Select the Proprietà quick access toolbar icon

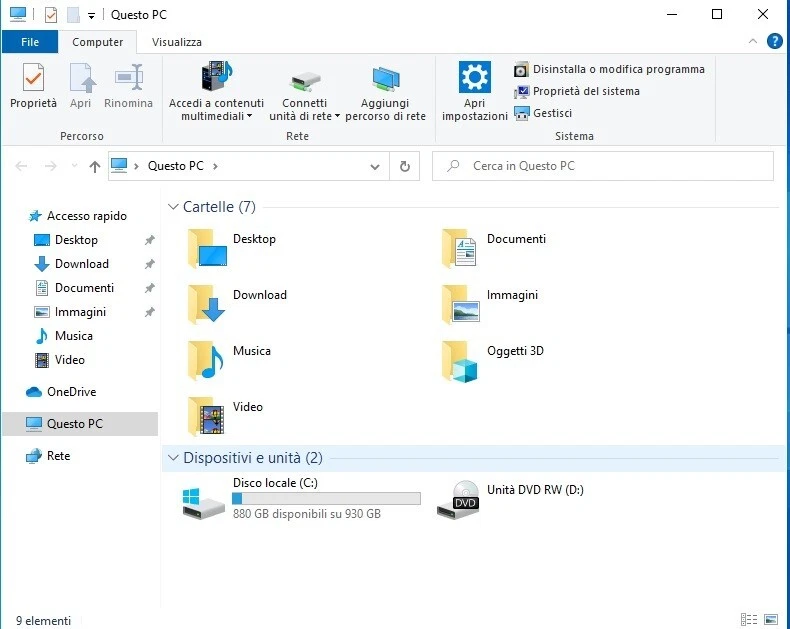[x=51, y=15]
